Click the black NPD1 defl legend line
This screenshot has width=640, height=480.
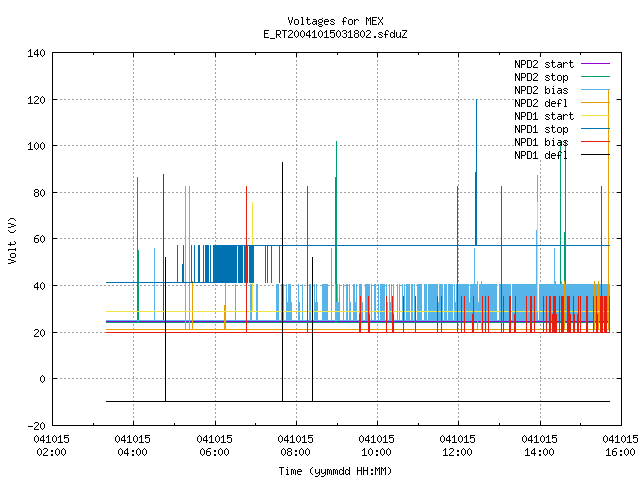point(595,155)
